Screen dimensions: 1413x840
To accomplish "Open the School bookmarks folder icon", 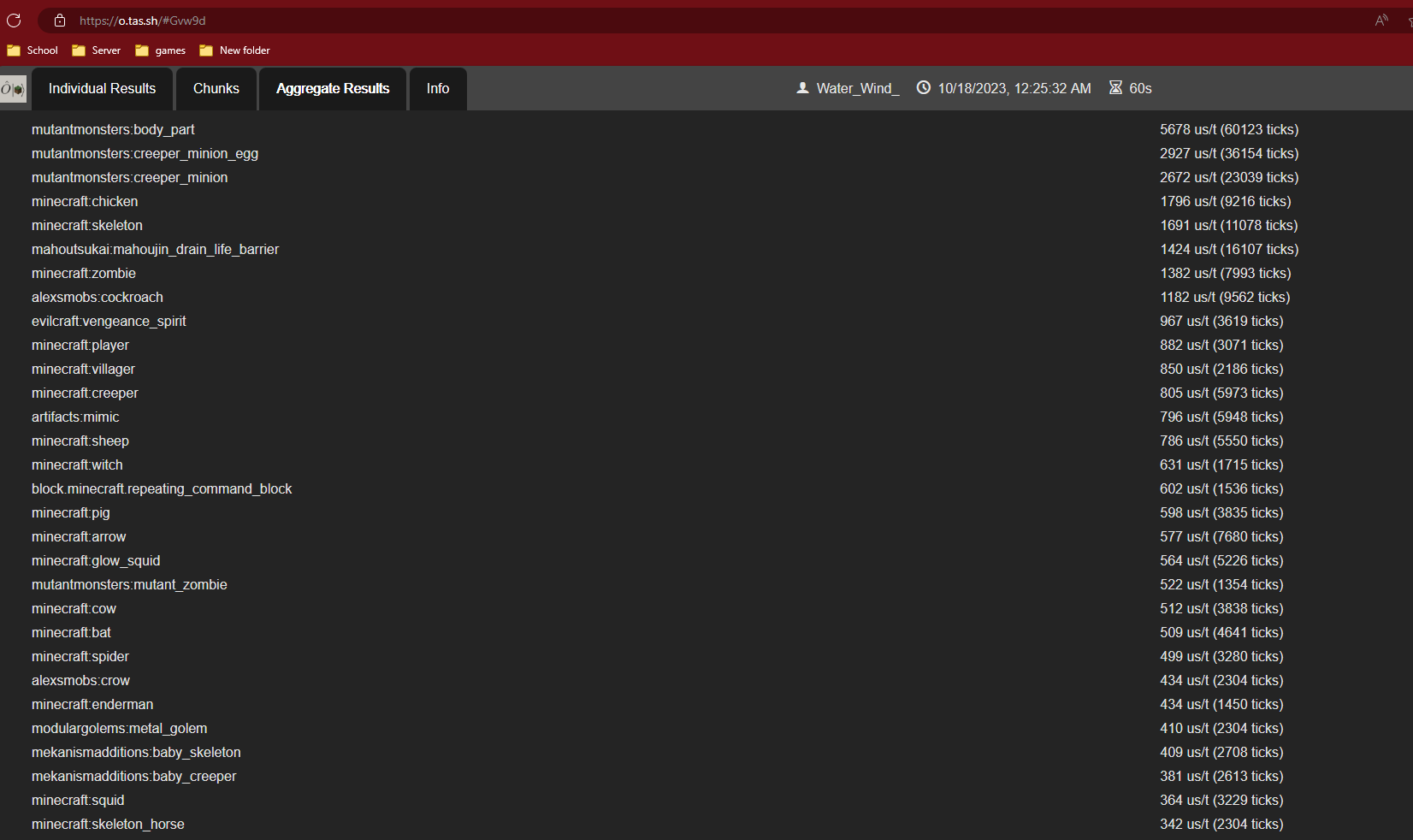I will click(13, 50).
